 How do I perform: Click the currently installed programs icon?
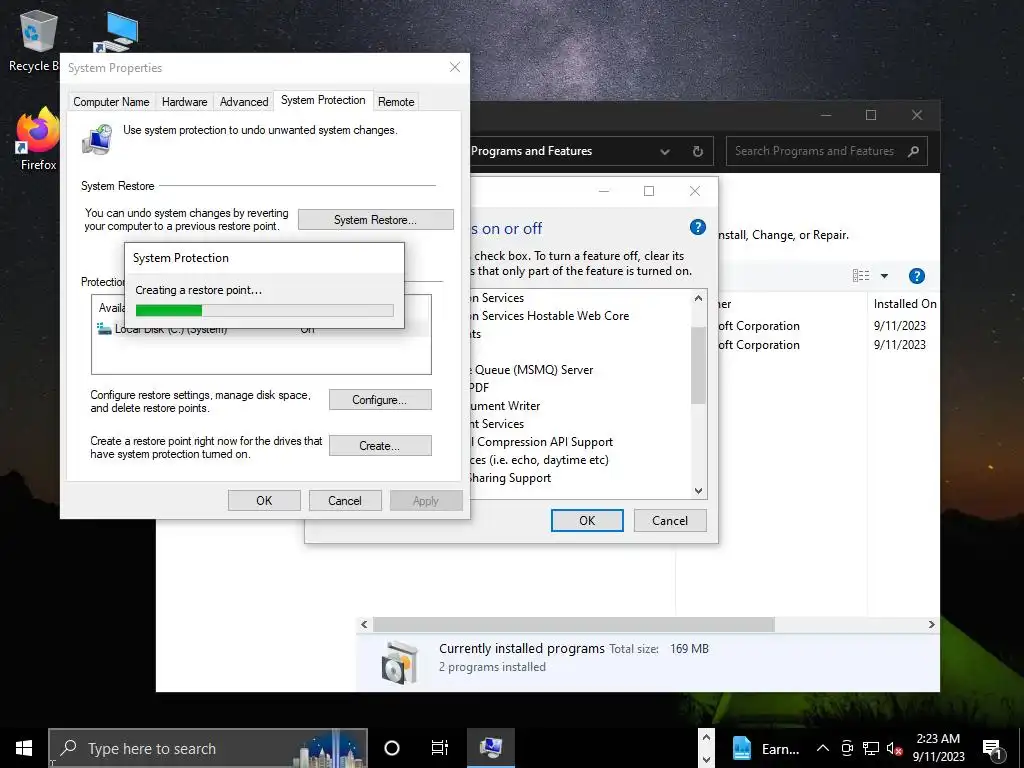(400, 662)
